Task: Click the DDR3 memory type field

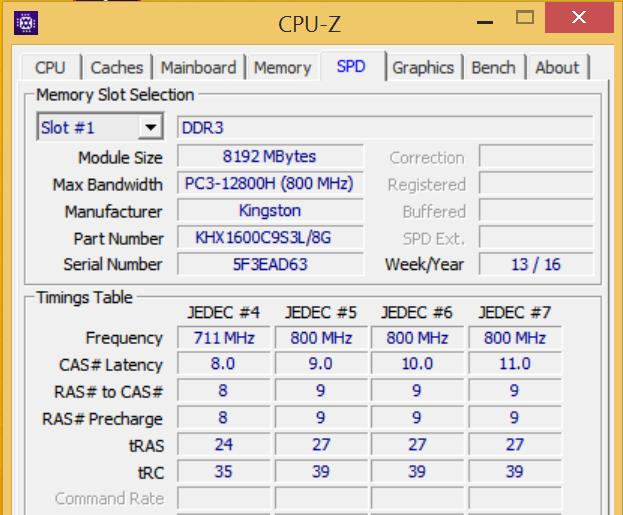Action: pyautogui.click(x=385, y=128)
